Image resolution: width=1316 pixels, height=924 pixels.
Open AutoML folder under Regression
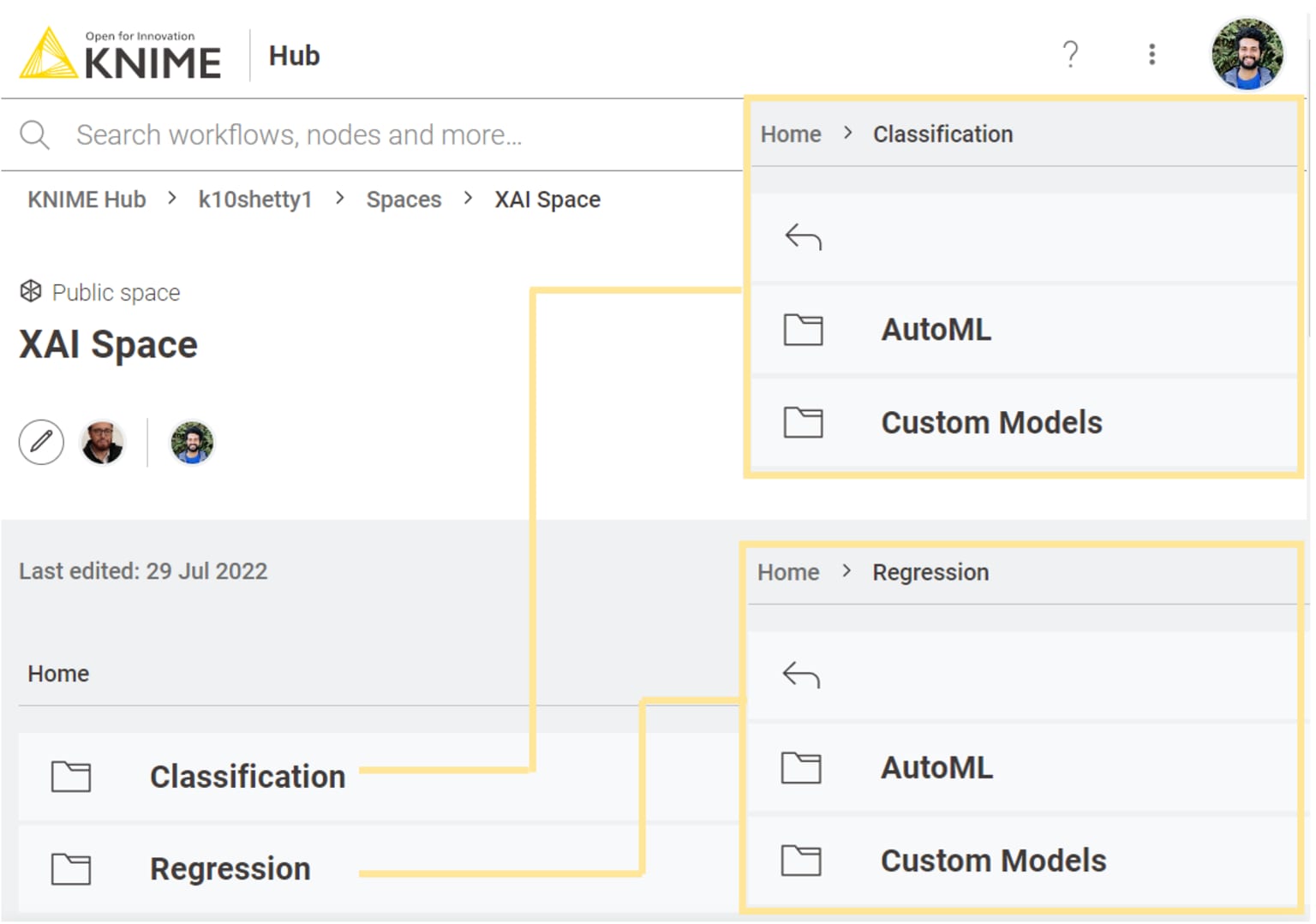coord(1022,767)
